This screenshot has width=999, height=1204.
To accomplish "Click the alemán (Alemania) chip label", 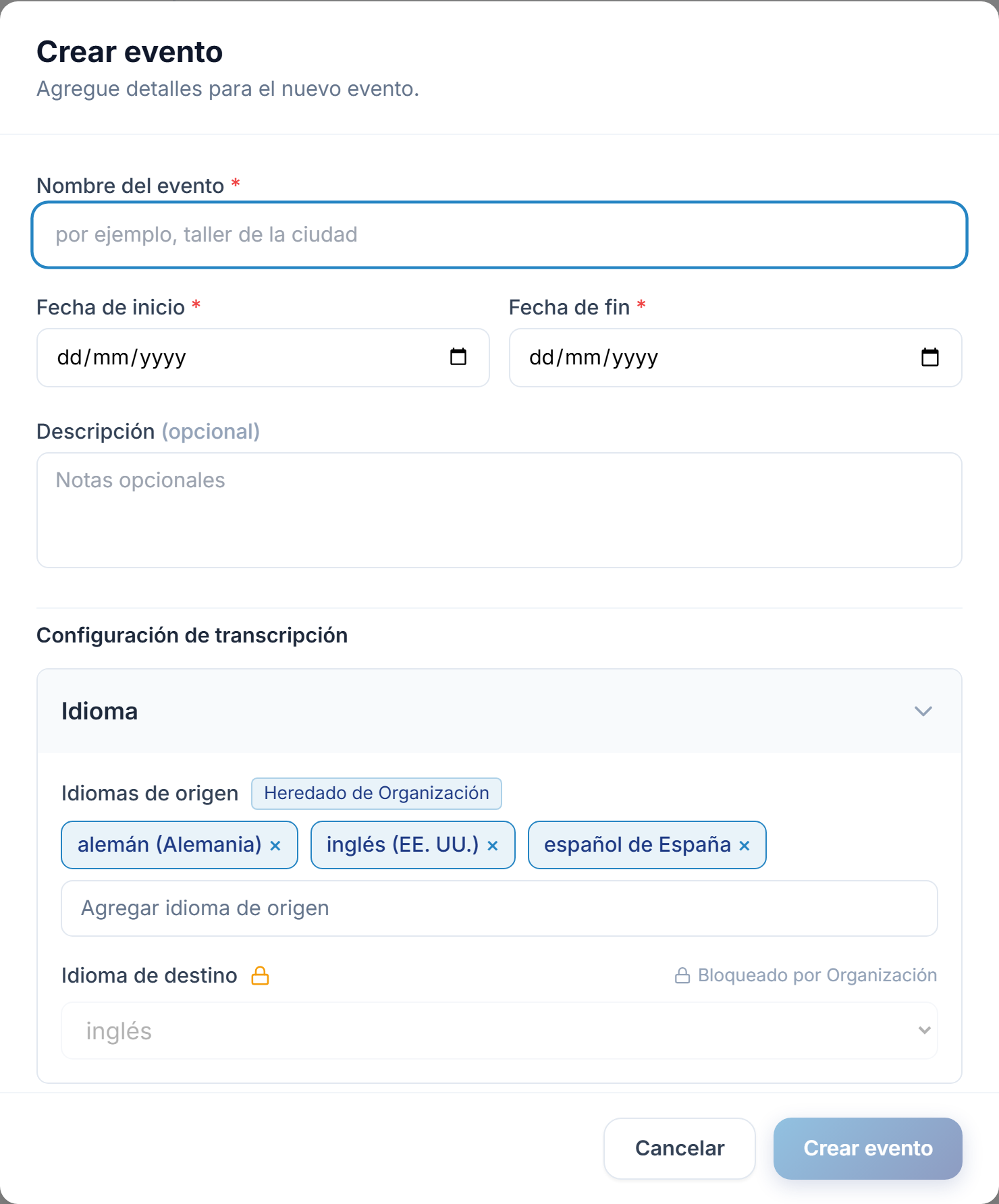I will click(x=169, y=845).
